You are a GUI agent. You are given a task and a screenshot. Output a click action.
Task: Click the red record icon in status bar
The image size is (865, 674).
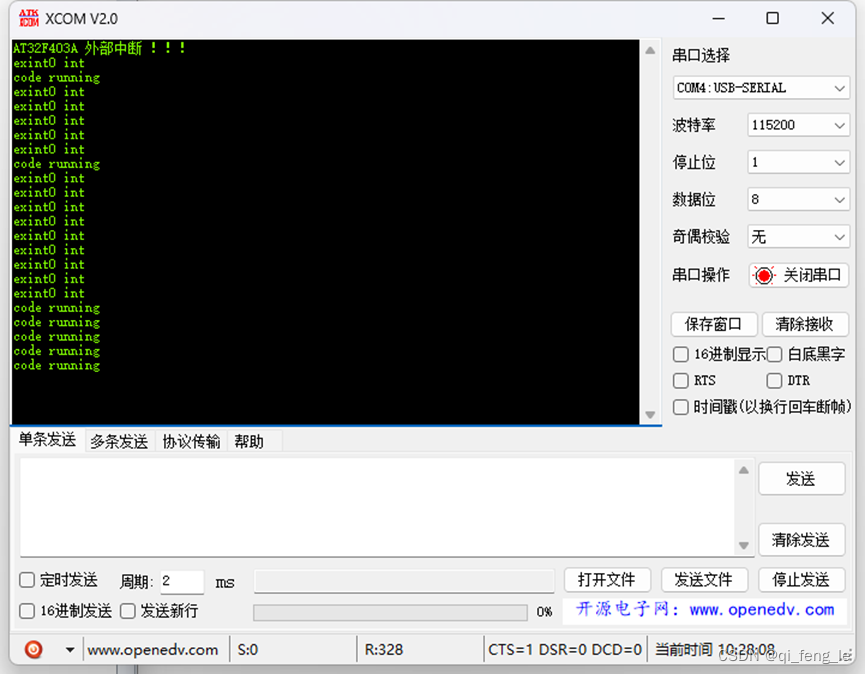33,649
